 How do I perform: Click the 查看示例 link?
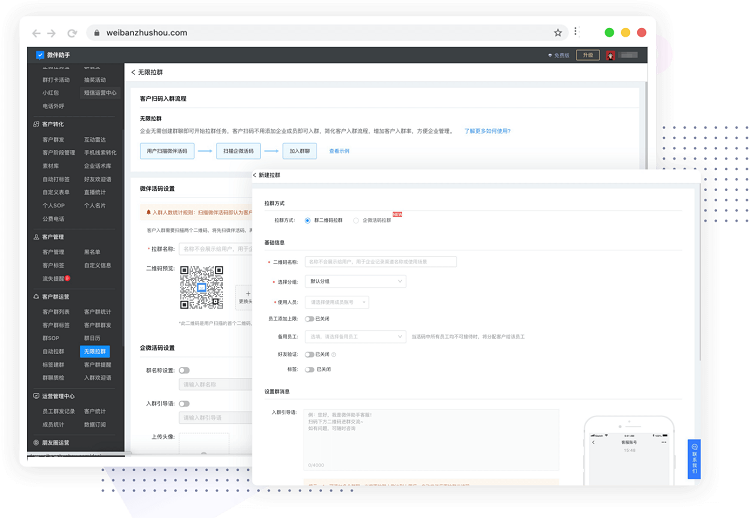(x=339, y=151)
